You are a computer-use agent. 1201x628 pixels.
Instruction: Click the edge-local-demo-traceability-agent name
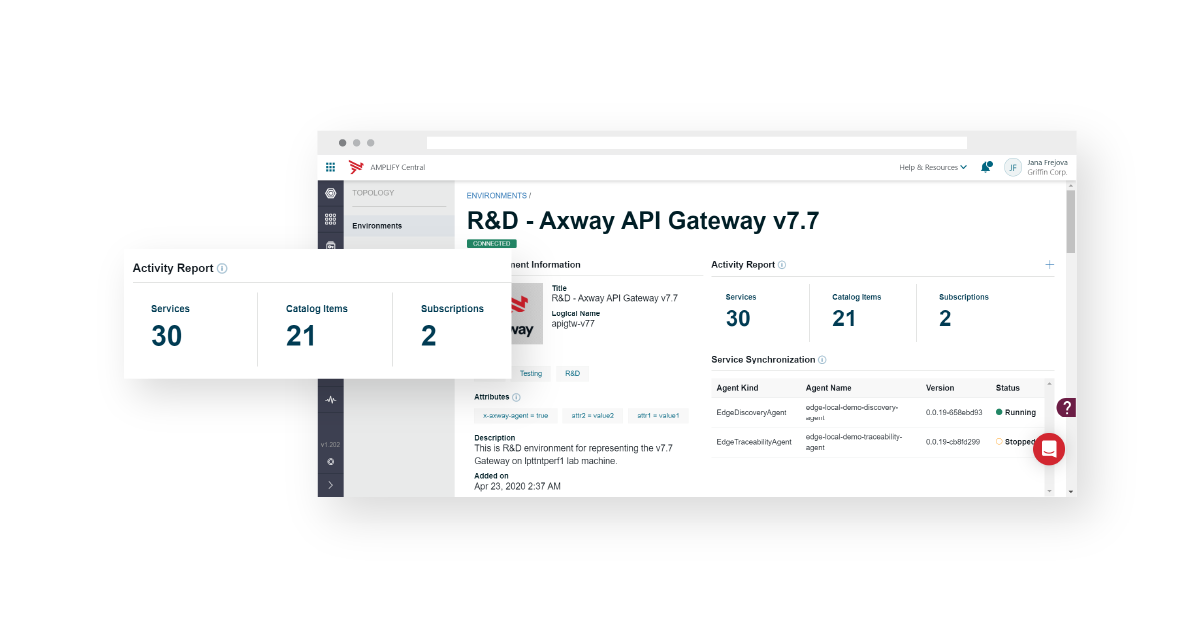pyautogui.click(x=854, y=441)
